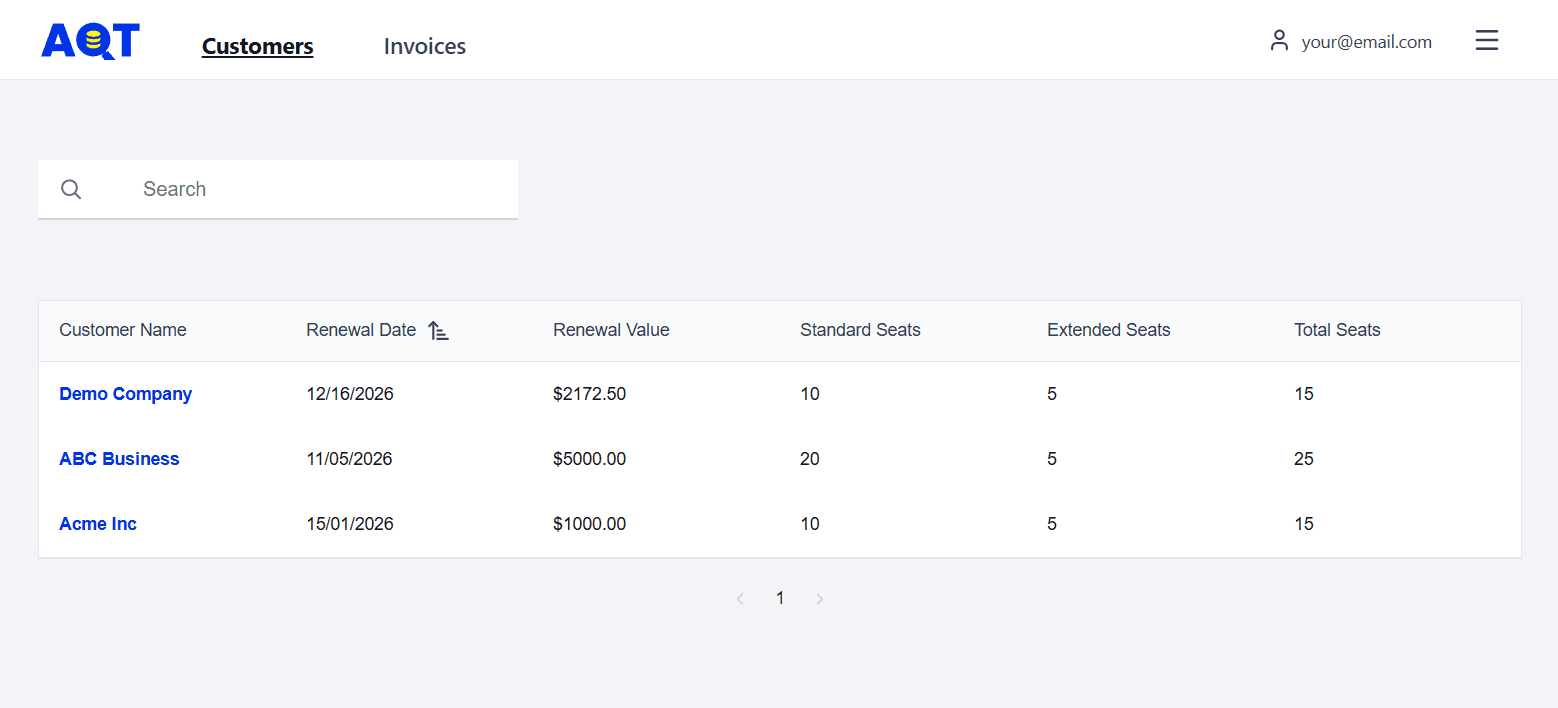Click the Renewal Date column header
Image resolution: width=1558 pixels, height=708 pixels.
click(361, 330)
